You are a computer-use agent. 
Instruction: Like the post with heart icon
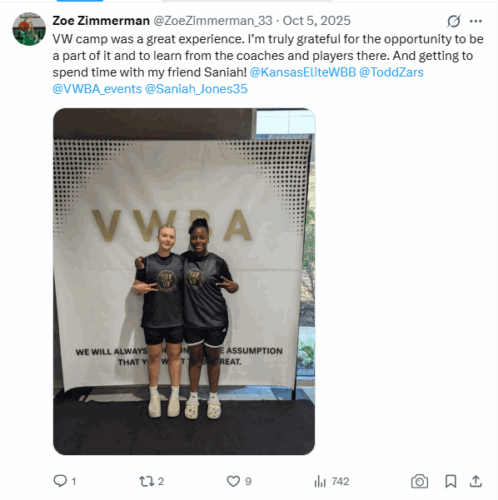233,481
